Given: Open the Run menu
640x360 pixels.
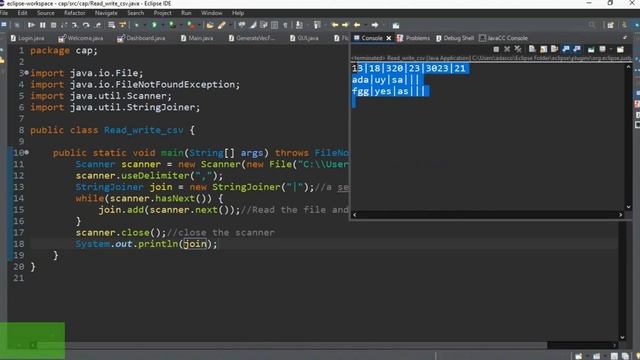Looking at the screenshot, I should point(186,13).
